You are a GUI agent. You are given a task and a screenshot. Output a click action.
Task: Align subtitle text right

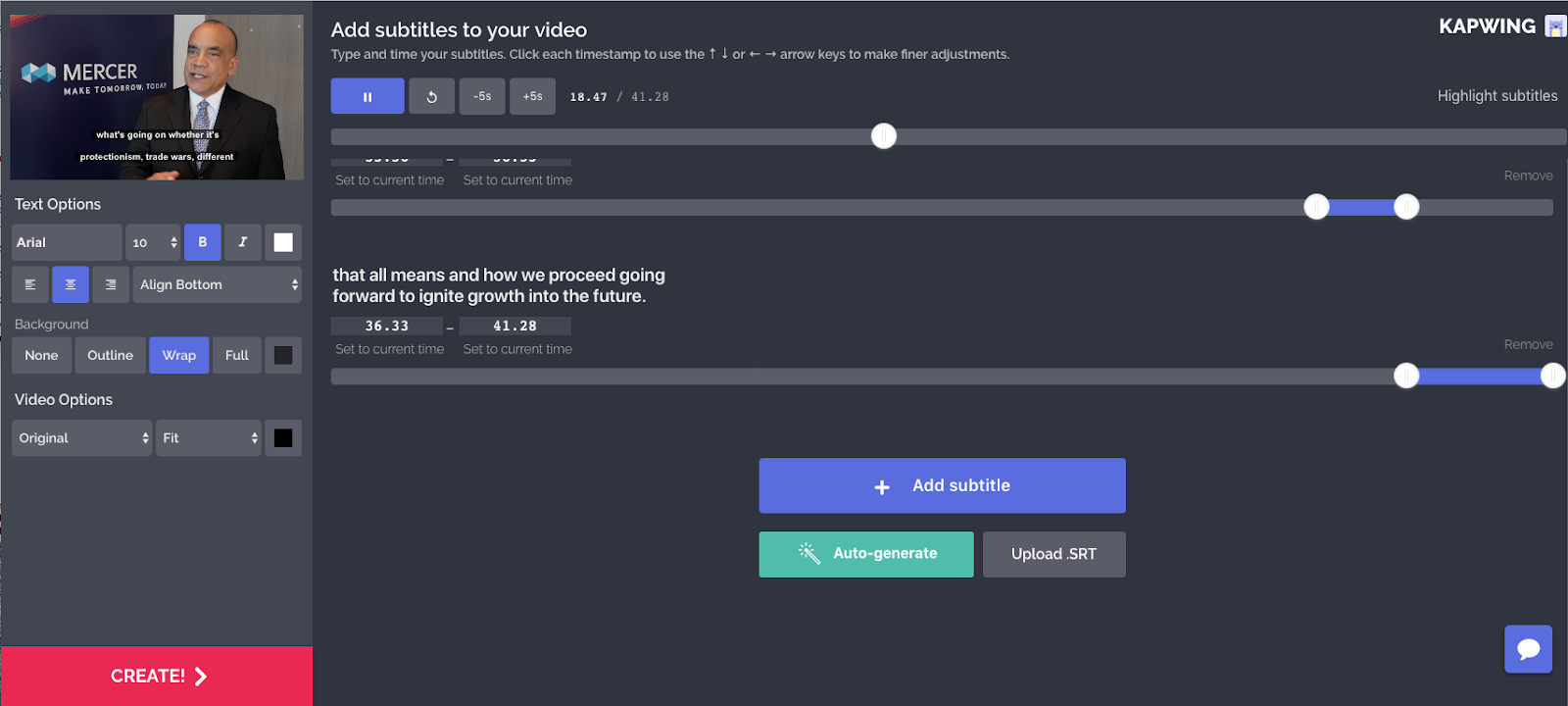111,284
